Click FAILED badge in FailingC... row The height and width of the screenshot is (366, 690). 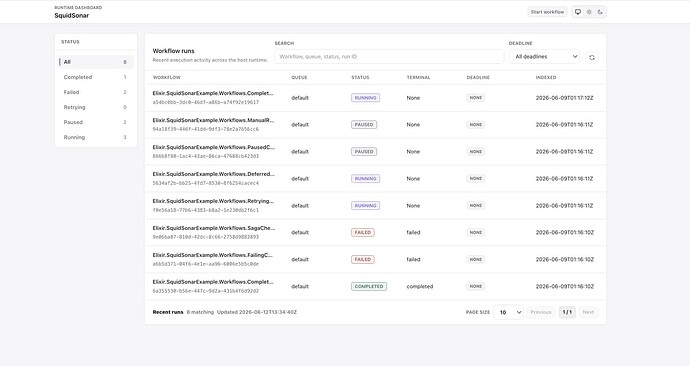(x=363, y=260)
